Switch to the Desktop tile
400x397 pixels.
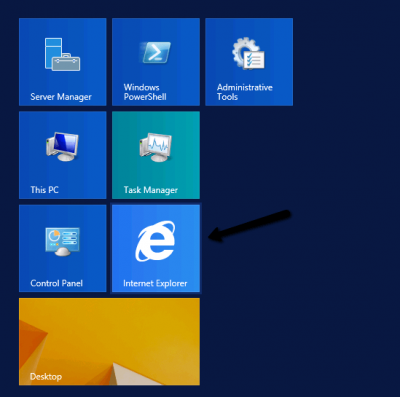109,342
